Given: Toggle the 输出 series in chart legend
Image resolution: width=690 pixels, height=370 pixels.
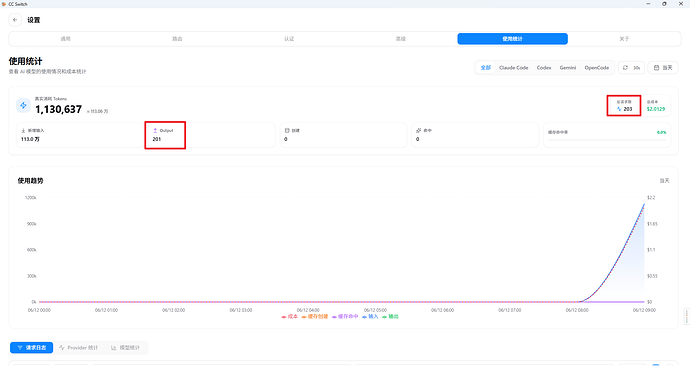Looking at the screenshot, I should [x=390, y=316].
